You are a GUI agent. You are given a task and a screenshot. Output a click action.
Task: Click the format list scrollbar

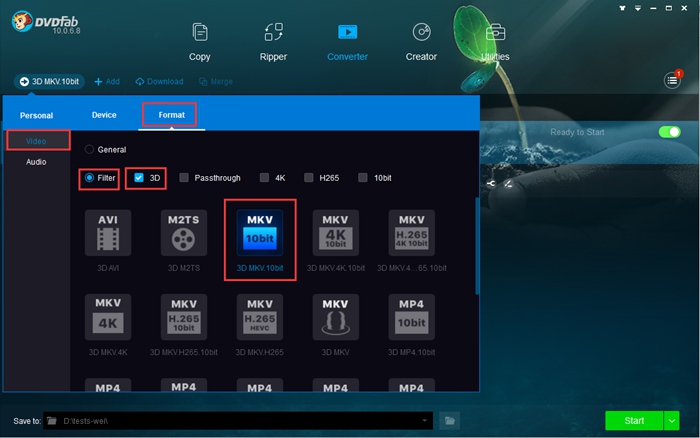click(x=477, y=246)
